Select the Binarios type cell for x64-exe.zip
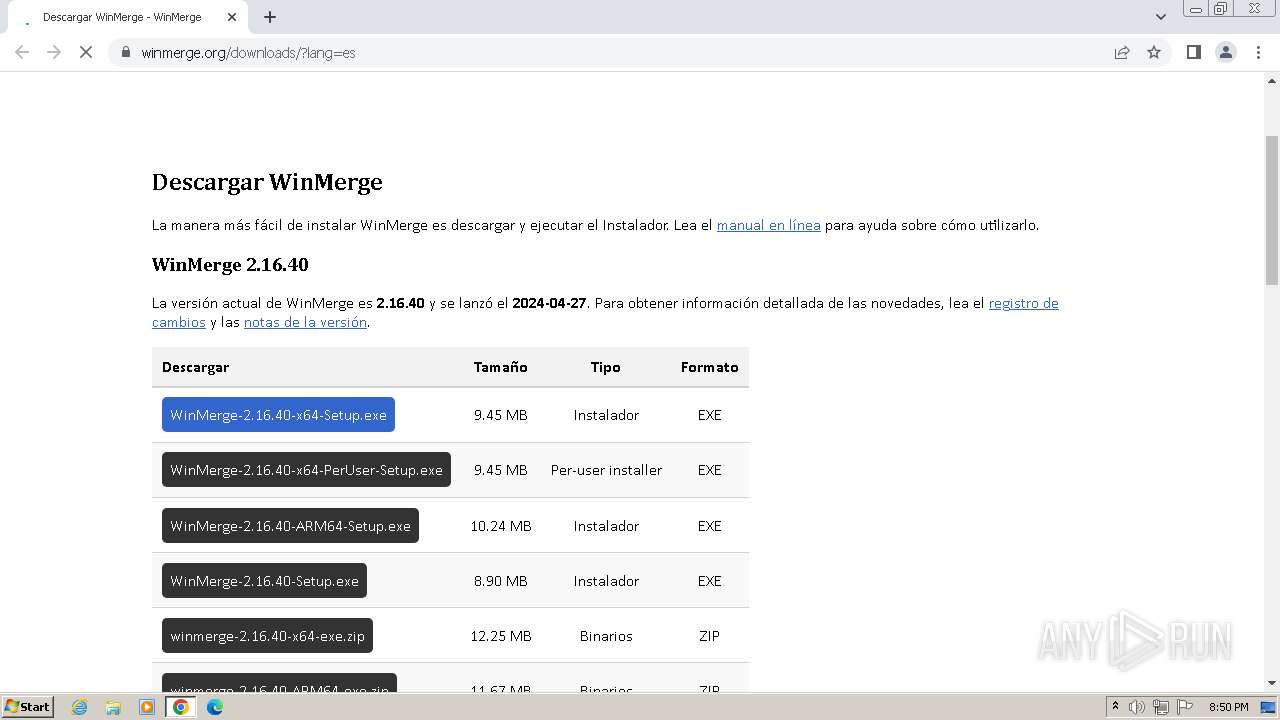The image size is (1280, 720). [606, 636]
